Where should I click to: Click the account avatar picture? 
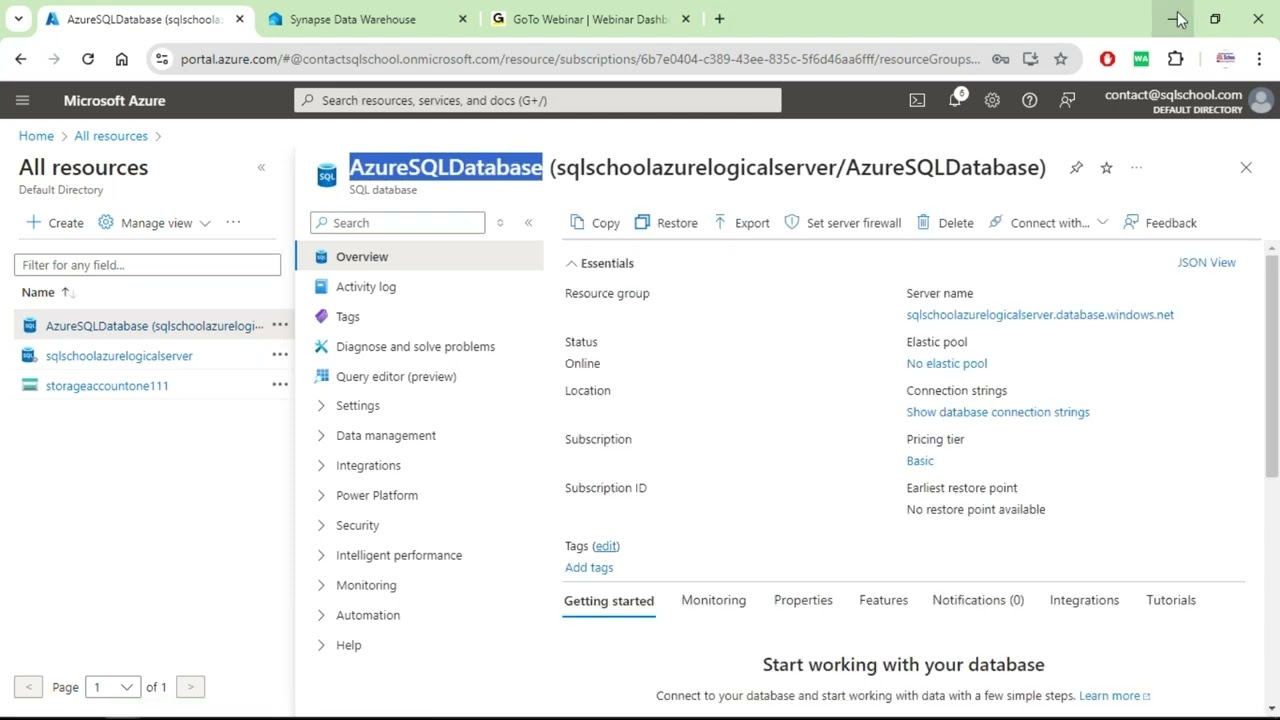coord(1261,100)
